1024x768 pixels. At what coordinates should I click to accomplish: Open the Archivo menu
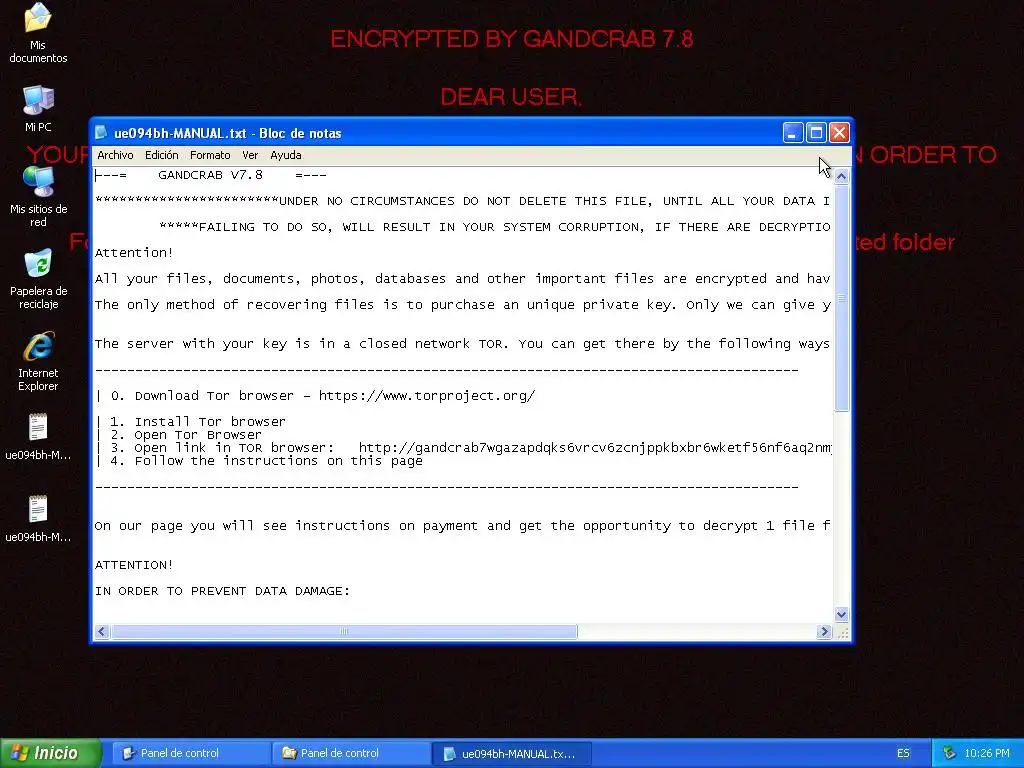115,155
